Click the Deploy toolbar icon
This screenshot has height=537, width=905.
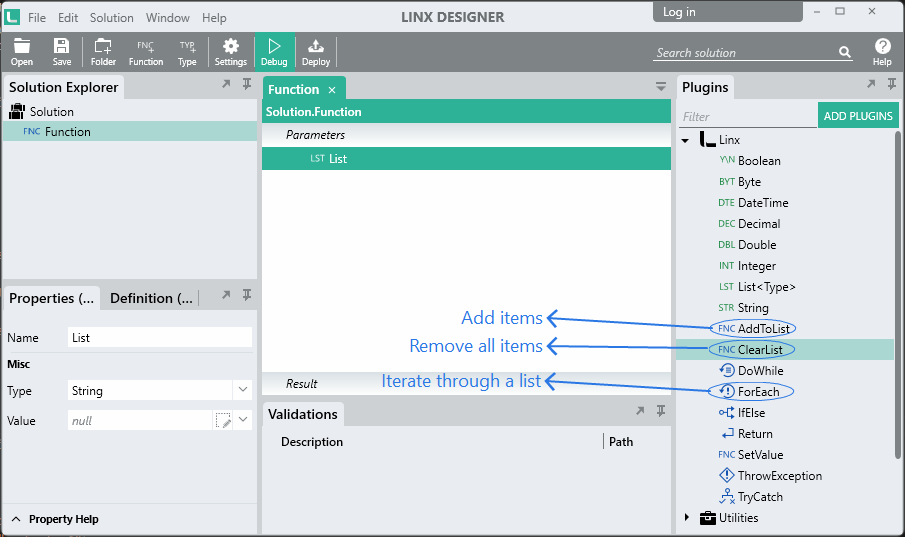(316, 52)
